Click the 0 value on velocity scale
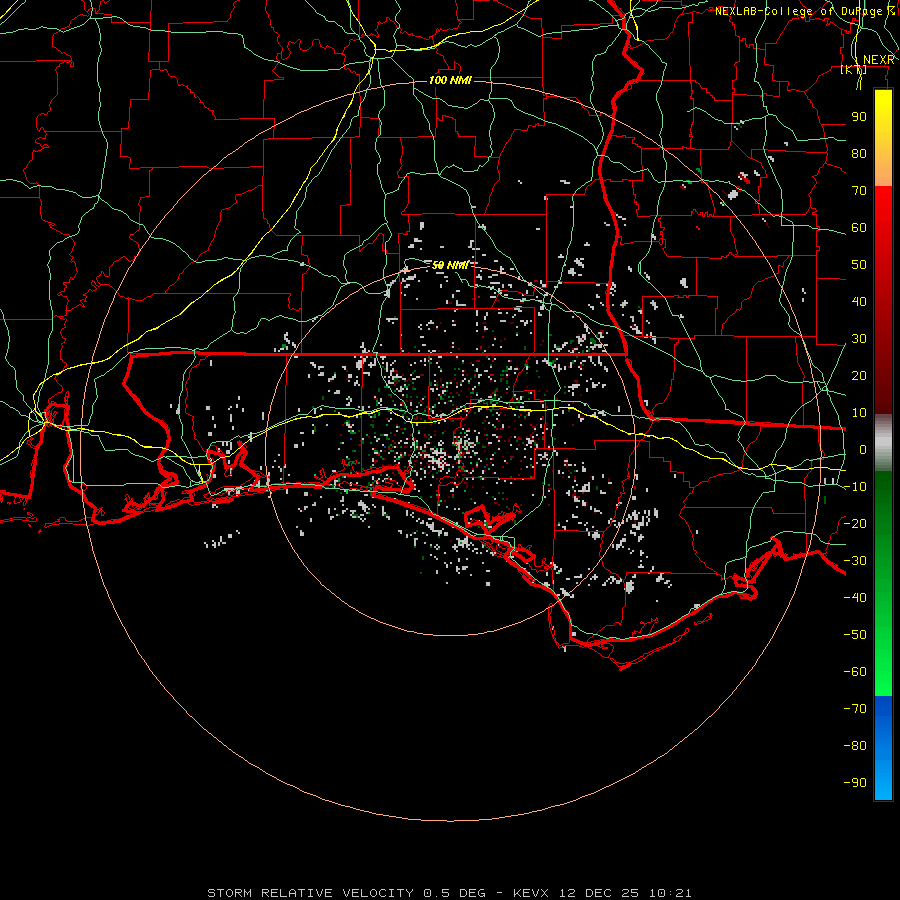 [863, 450]
